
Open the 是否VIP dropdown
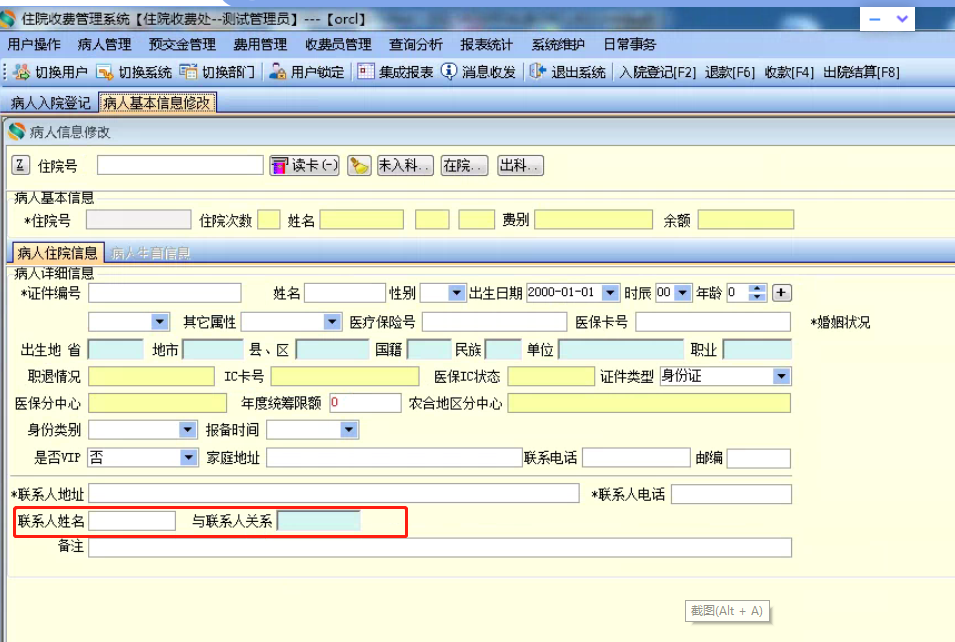tap(189, 457)
